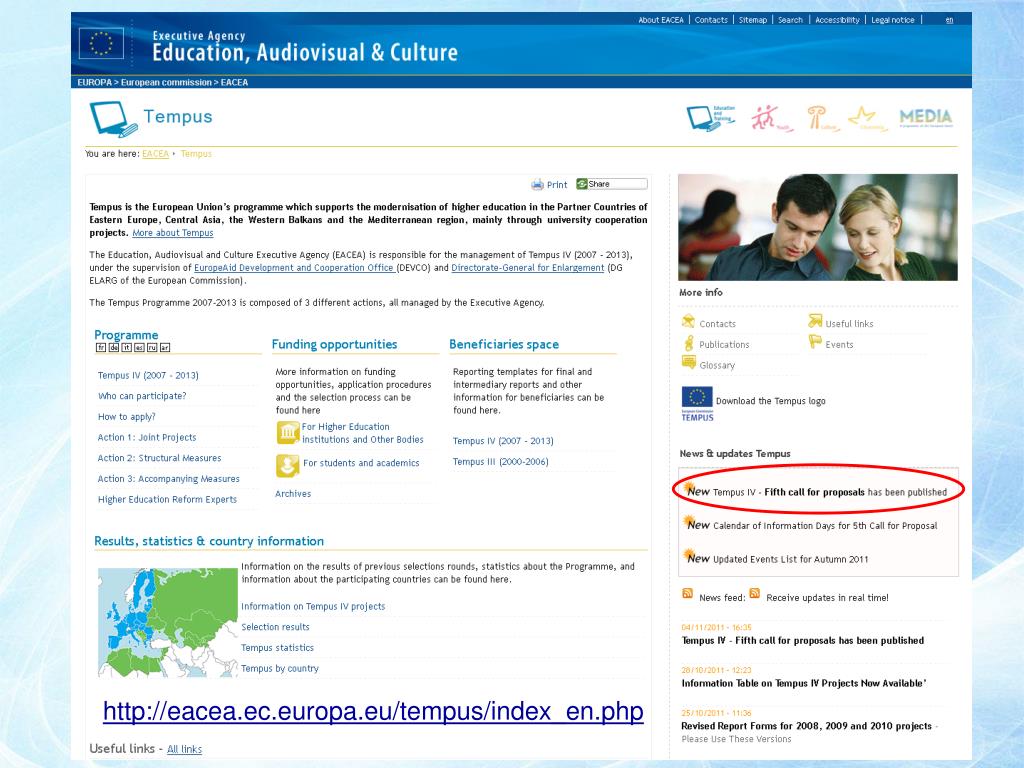Open All links next to Useful links
The image size is (1024, 768).
184,750
